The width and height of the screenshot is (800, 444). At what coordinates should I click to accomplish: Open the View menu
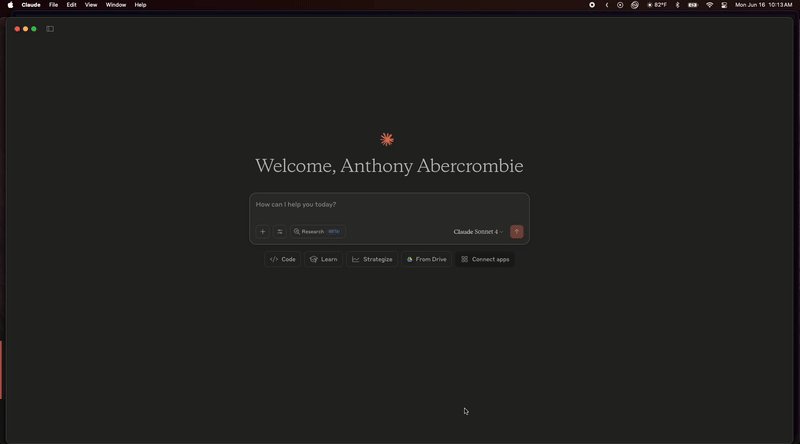pos(91,5)
